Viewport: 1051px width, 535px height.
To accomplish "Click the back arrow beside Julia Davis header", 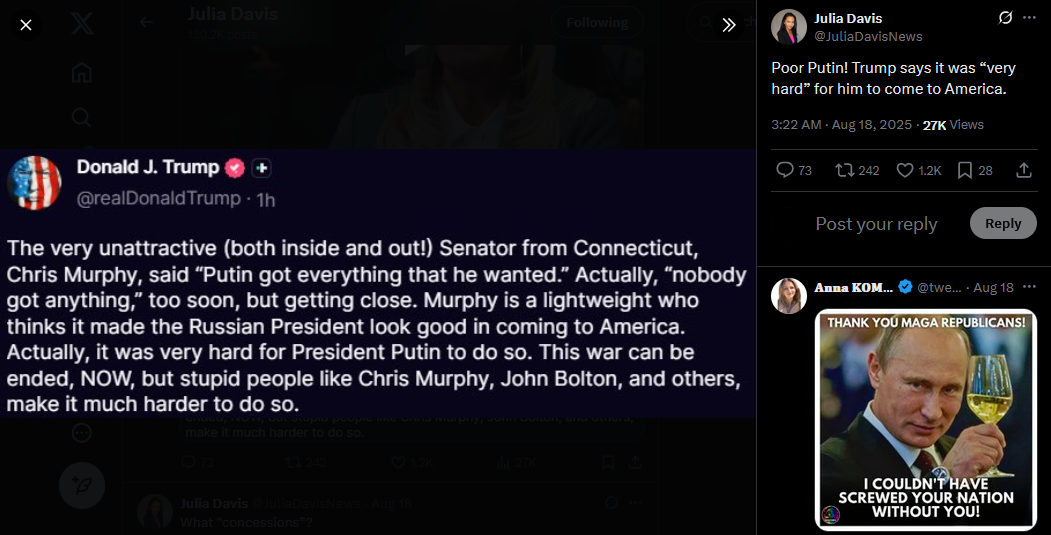I will pos(147,22).
